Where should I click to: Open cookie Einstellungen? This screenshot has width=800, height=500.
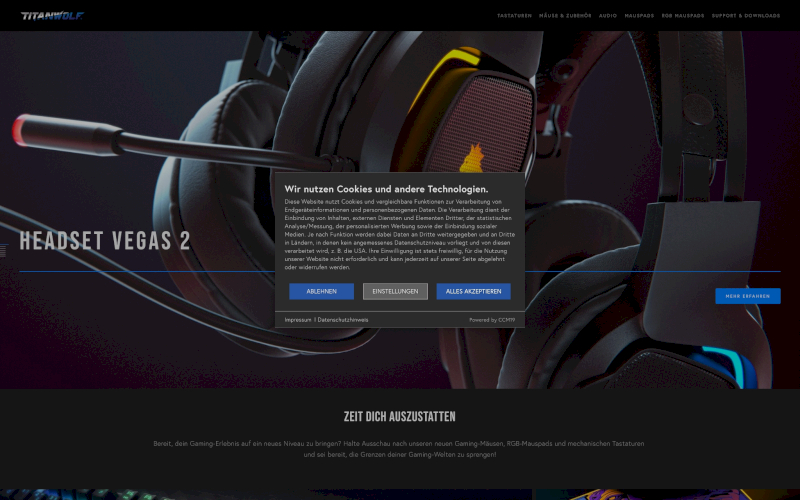(x=395, y=291)
